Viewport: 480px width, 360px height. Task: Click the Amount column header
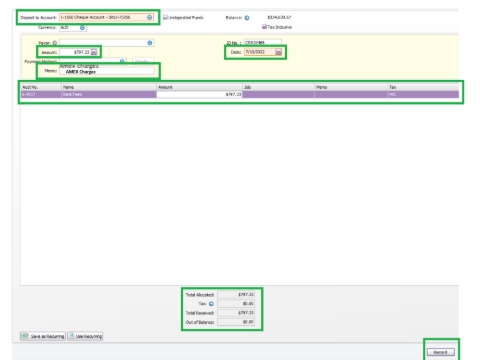coord(199,87)
